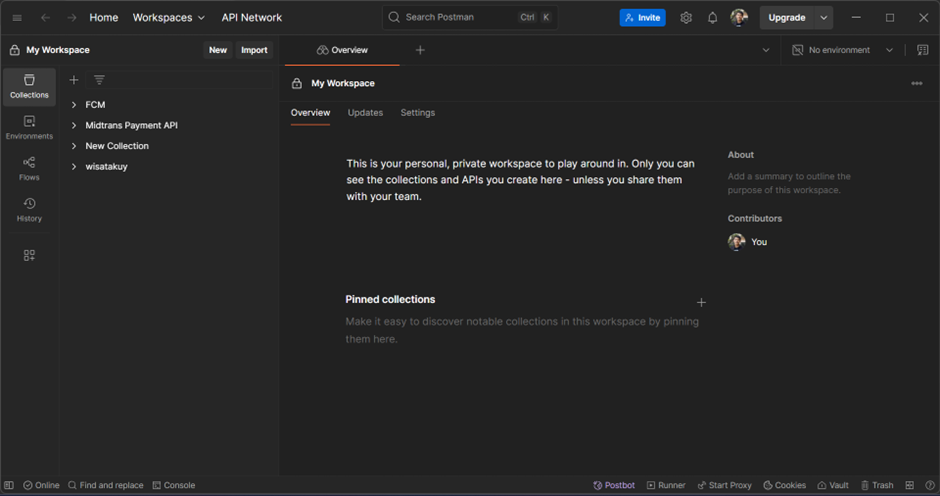Open the Collections sidebar section
Image resolution: width=940 pixels, height=496 pixels.
[29, 86]
